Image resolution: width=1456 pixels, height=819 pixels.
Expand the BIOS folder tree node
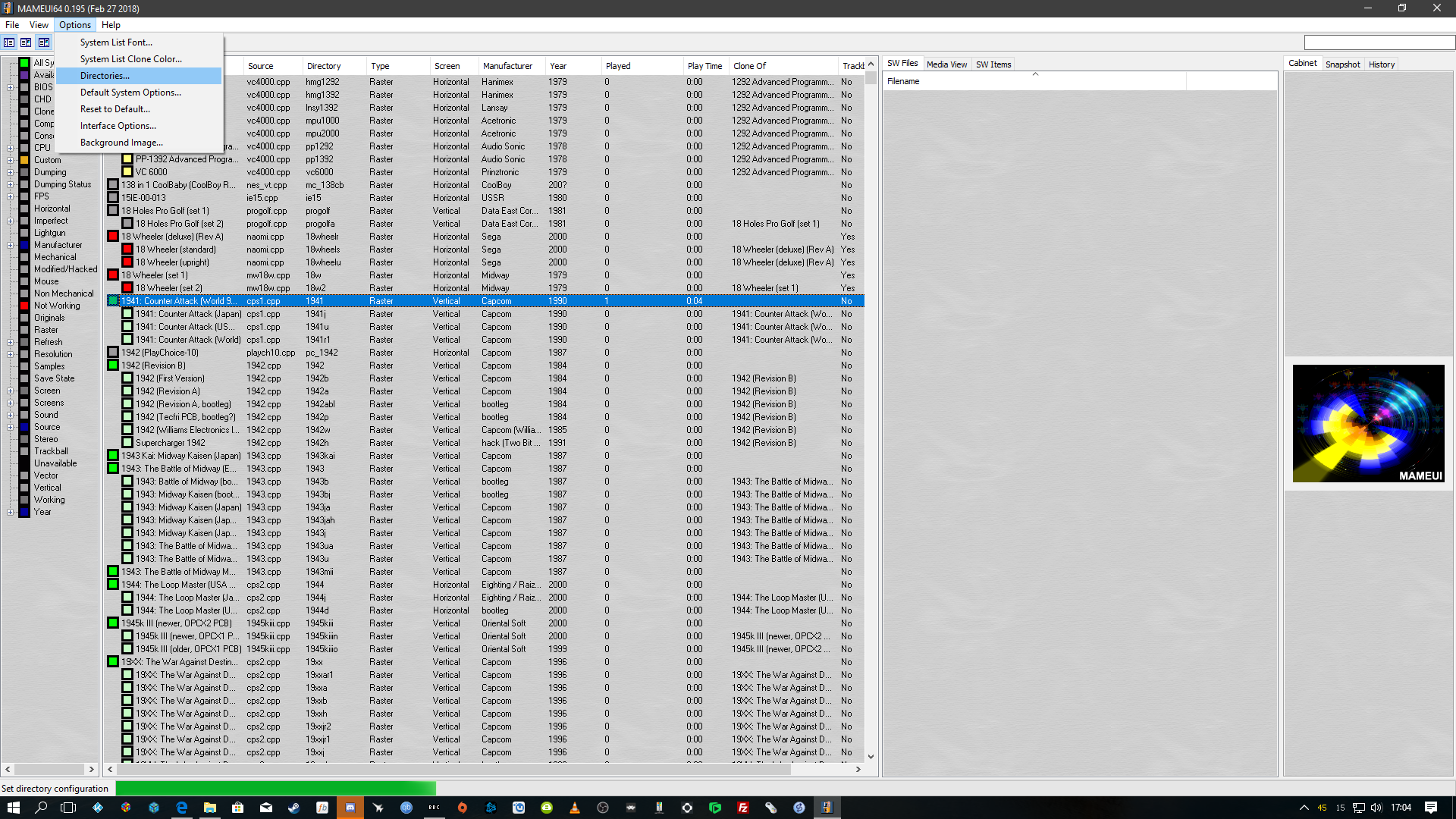point(11,87)
